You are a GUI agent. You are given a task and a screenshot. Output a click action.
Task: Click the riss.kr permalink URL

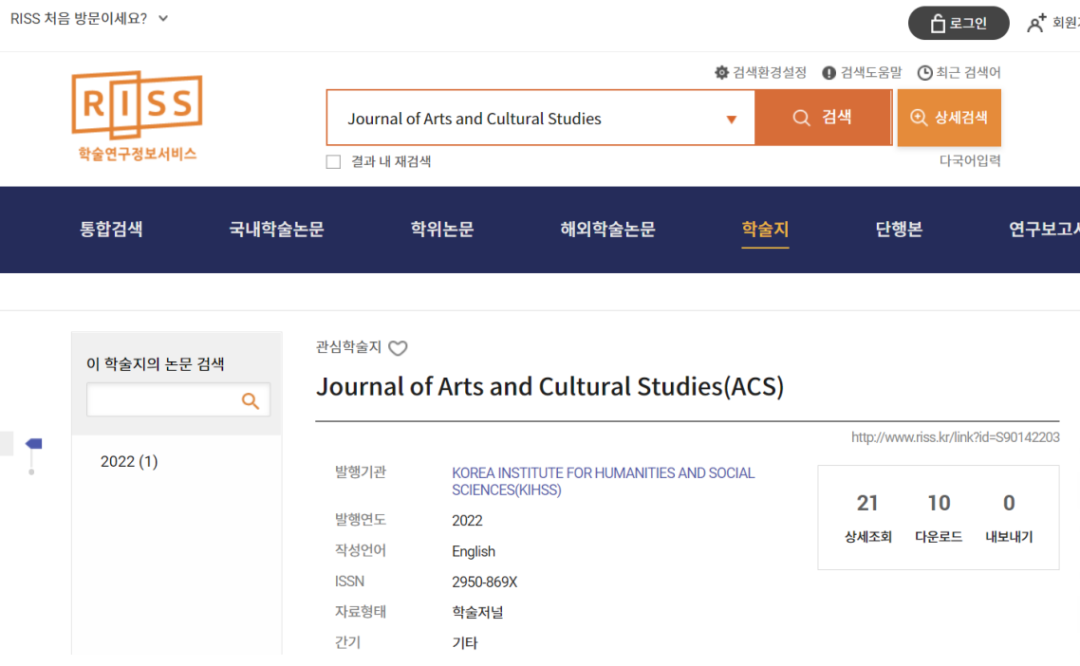[955, 437]
